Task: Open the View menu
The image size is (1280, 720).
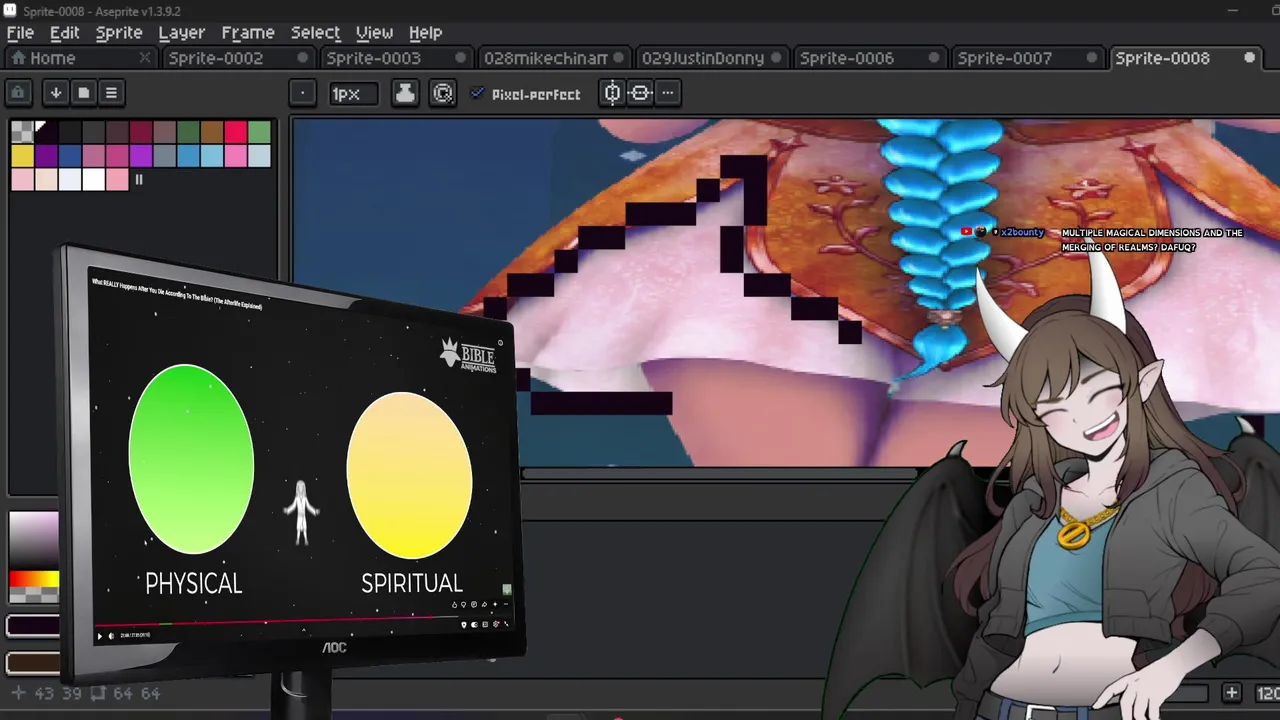Action: pyautogui.click(x=374, y=33)
